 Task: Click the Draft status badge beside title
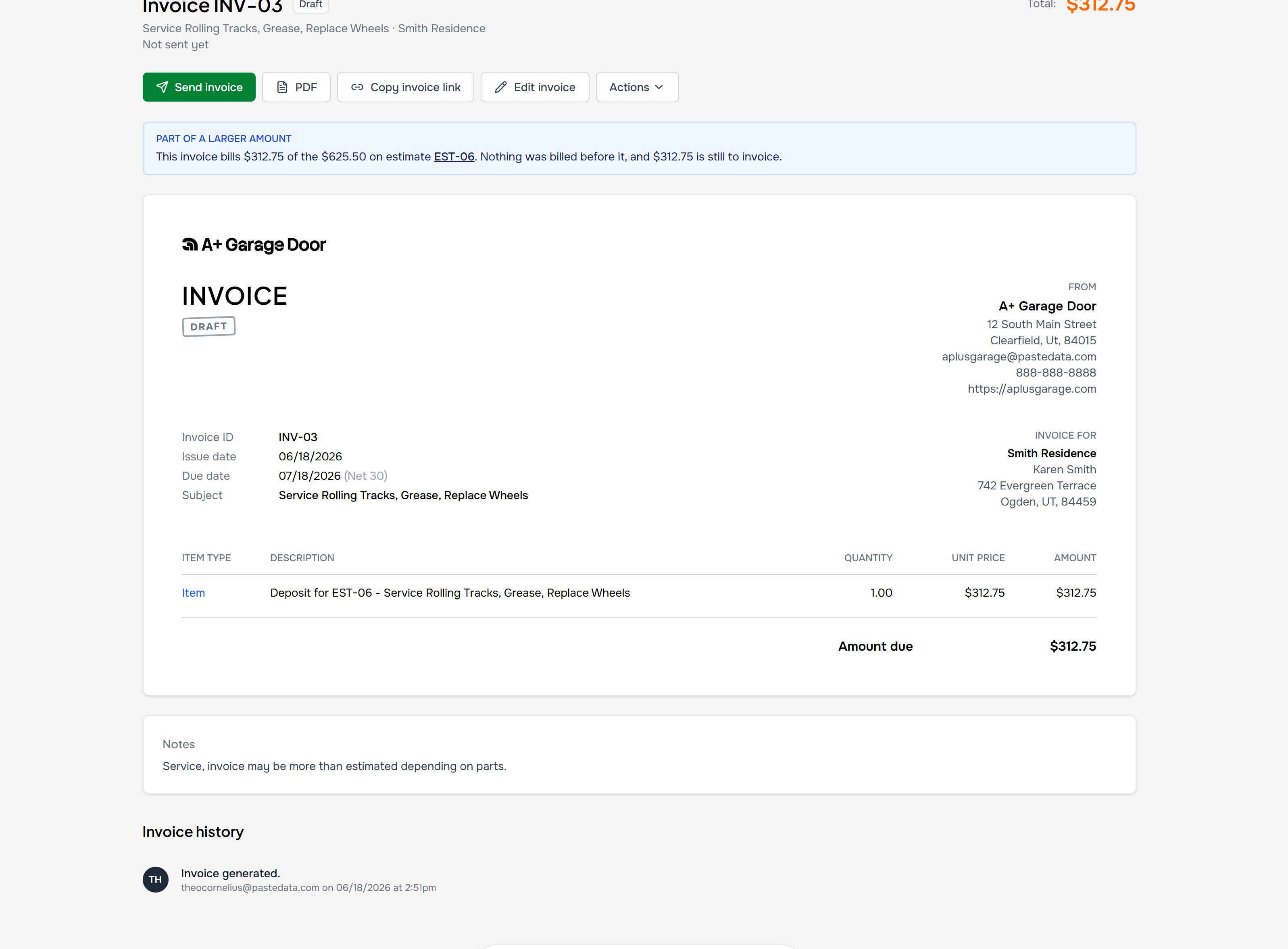coord(311,4)
